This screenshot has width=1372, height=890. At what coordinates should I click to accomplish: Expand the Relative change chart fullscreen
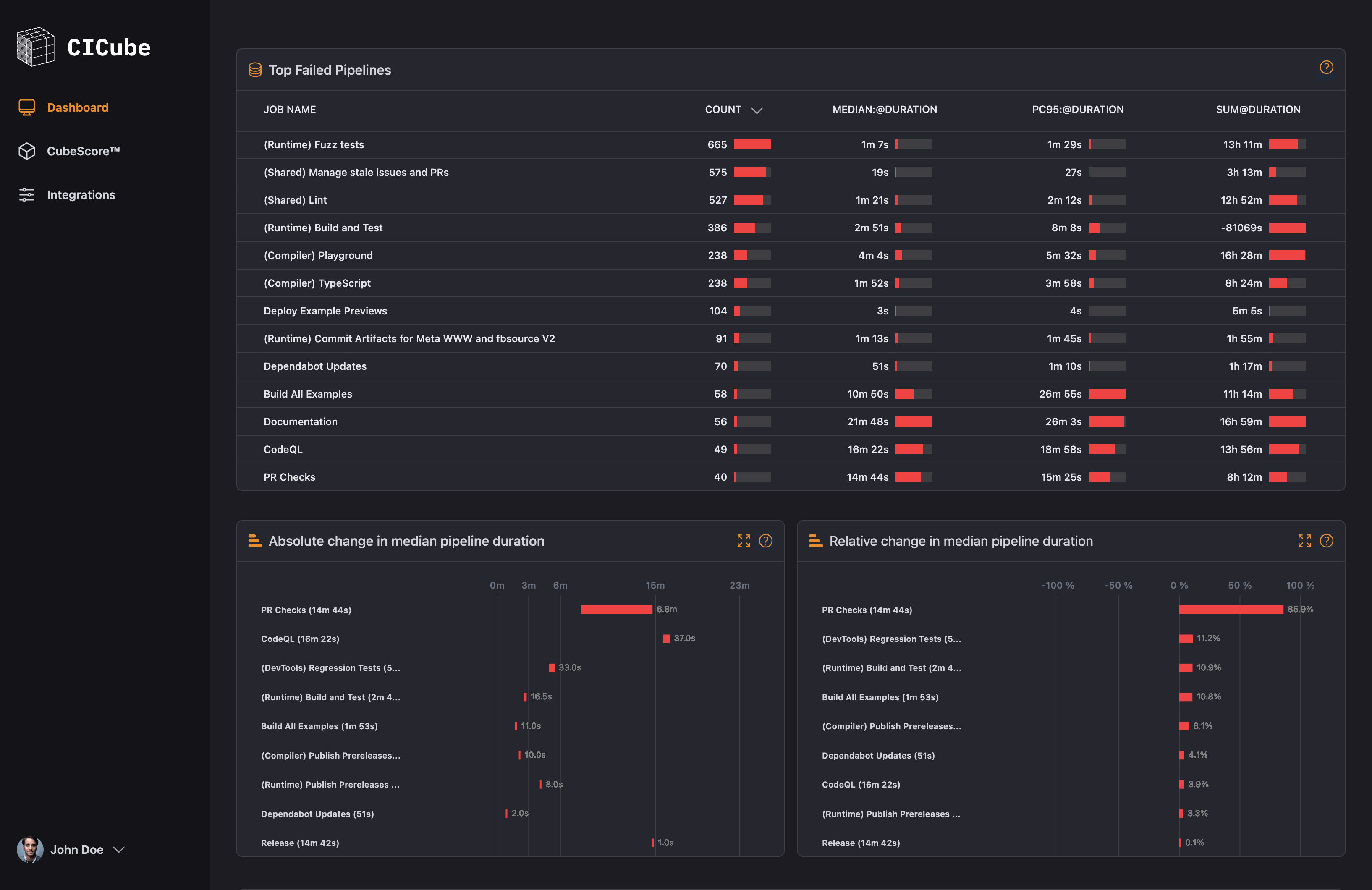coord(1304,541)
